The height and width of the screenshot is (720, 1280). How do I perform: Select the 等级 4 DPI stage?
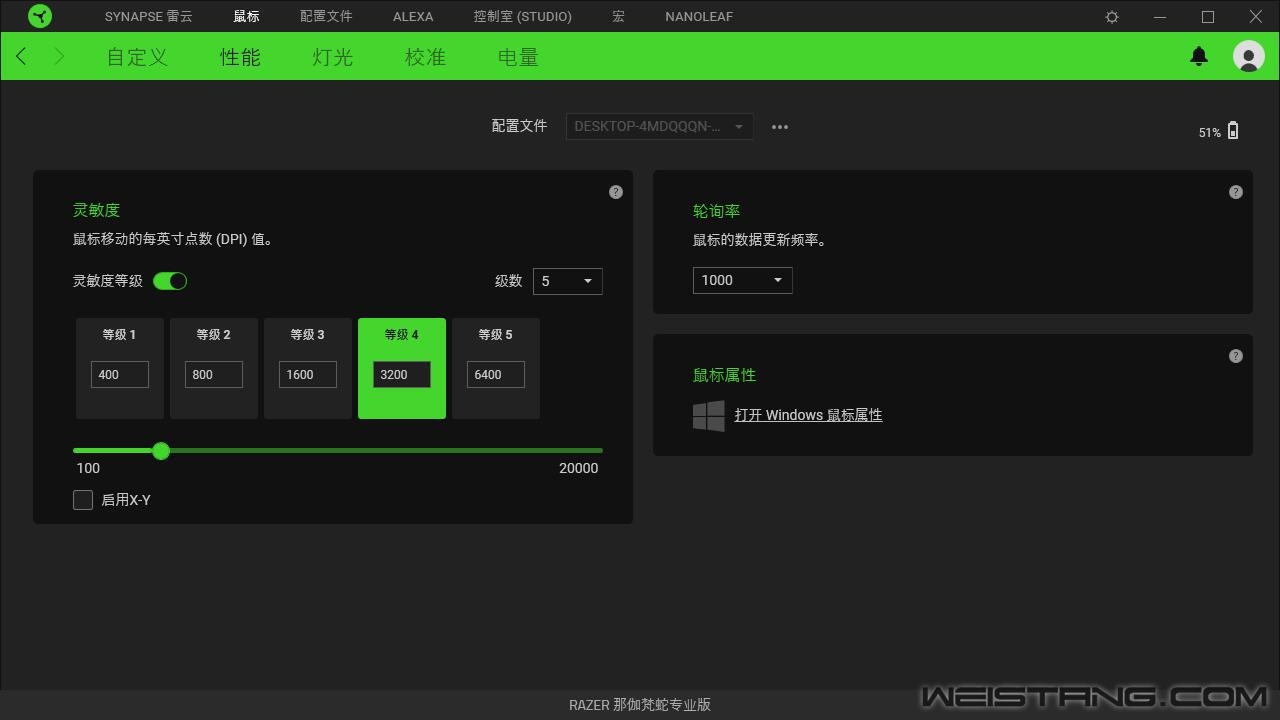point(402,368)
